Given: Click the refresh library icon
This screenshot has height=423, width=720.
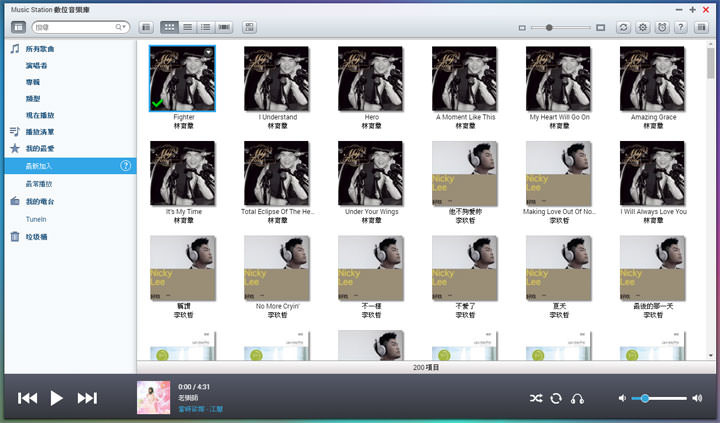Looking at the screenshot, I should pos(624,27).
